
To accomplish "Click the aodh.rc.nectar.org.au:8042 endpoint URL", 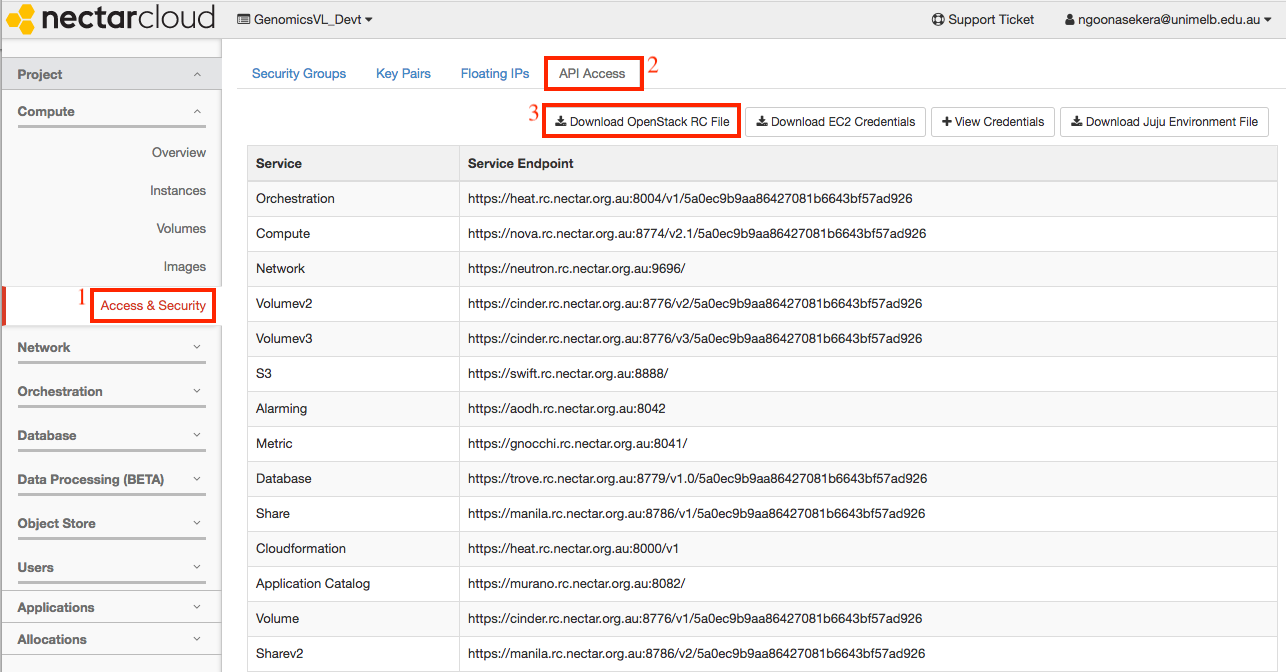I will (x=567, y=408).
